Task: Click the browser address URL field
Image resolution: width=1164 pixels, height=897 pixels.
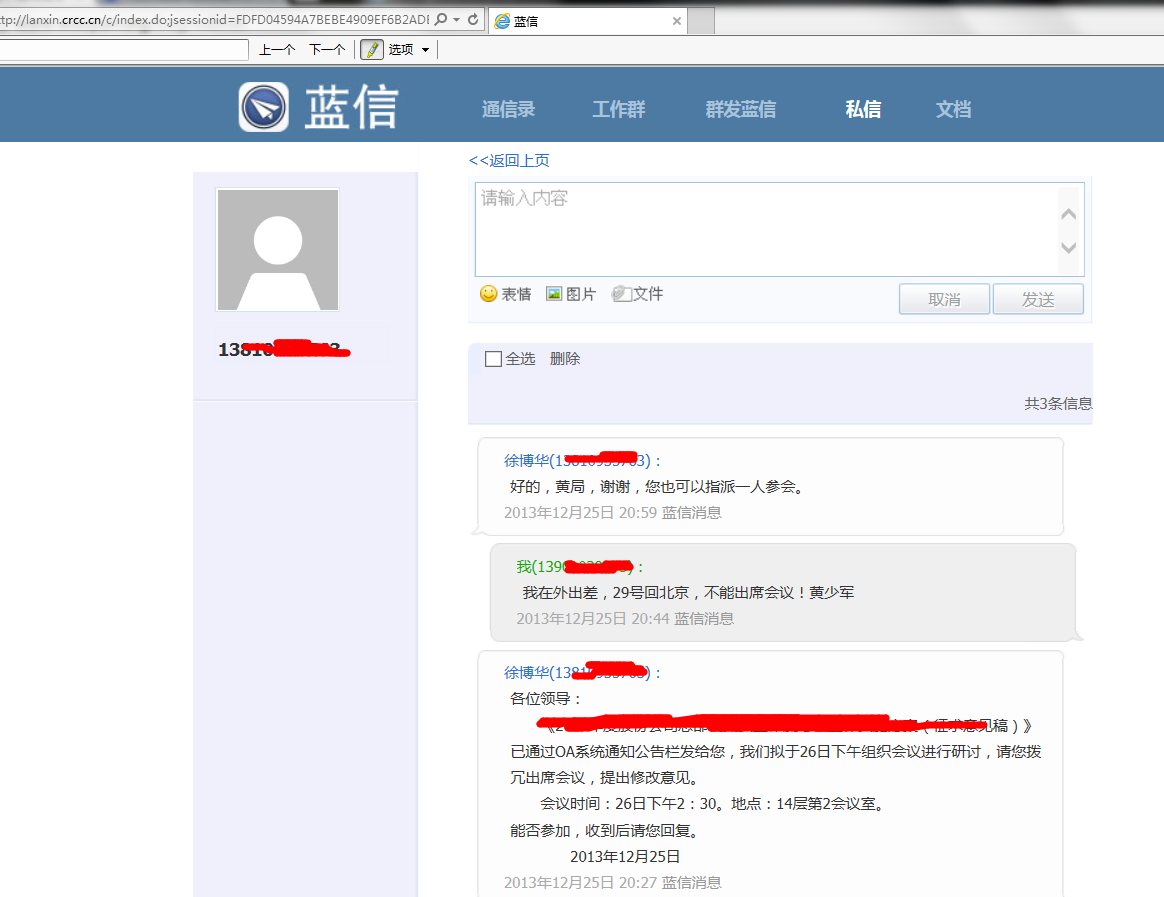Action: [215, 19]
